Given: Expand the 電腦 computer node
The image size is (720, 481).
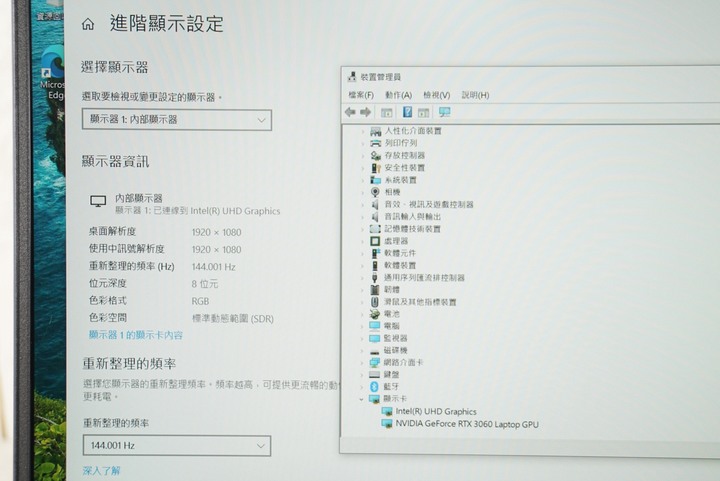Looking at the screenshot, I should coord(362,326).
